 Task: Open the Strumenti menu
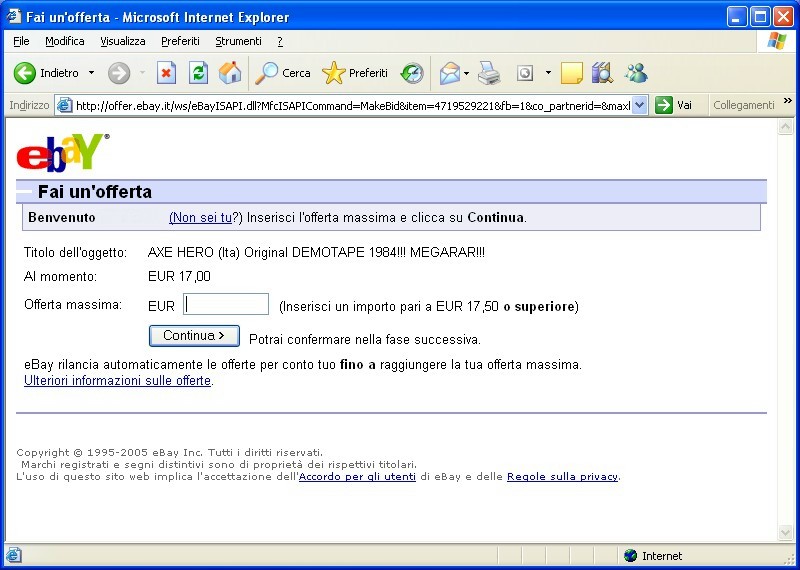click(x=238, y=41)
